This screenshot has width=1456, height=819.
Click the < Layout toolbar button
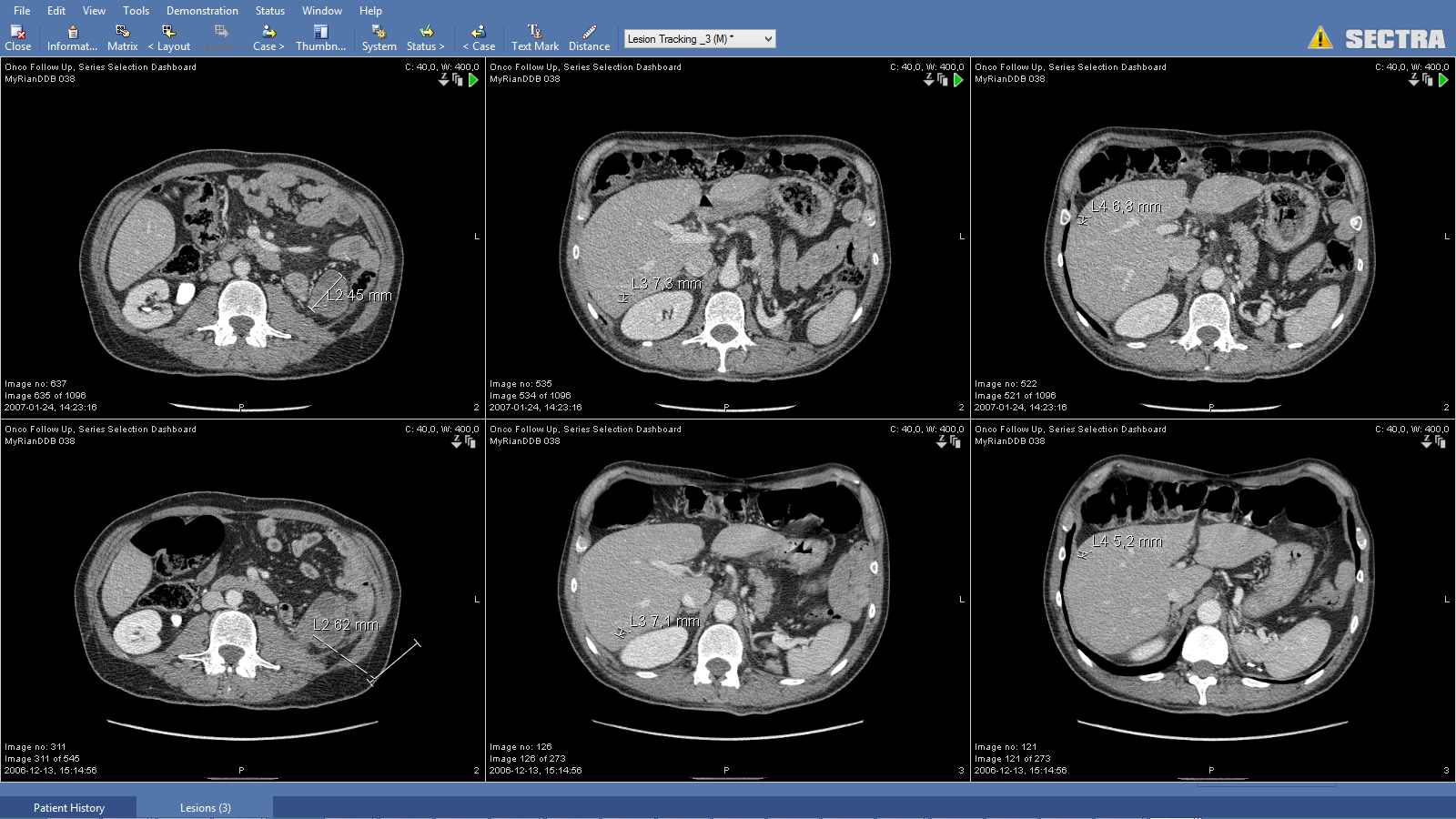(168, 38)
